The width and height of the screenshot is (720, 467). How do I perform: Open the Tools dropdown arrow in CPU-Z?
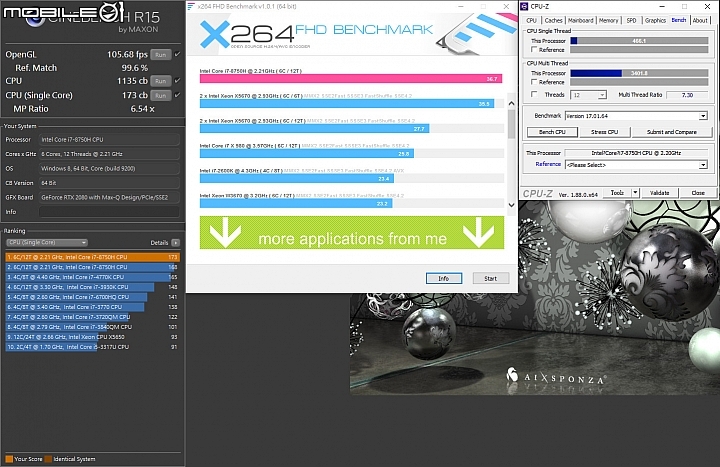[x=636, y=193]
